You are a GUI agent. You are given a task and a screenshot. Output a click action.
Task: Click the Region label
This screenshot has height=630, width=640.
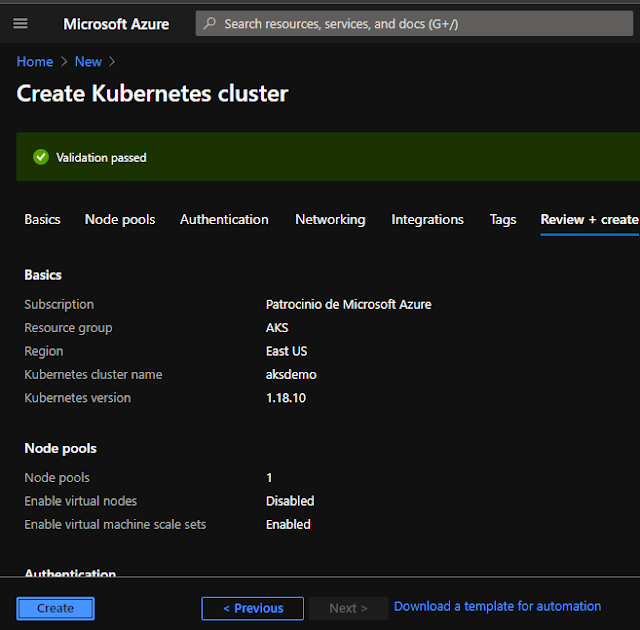coord(44,351)
